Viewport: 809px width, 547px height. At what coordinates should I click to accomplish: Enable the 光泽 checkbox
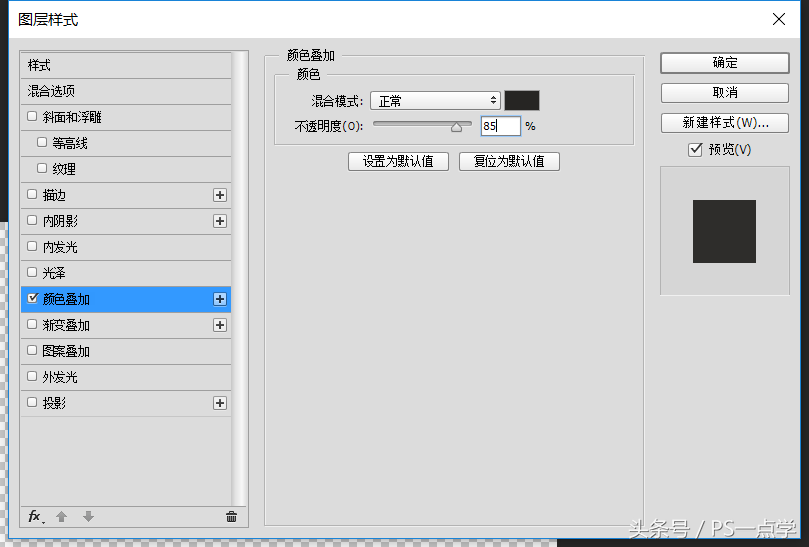(32, 272)
